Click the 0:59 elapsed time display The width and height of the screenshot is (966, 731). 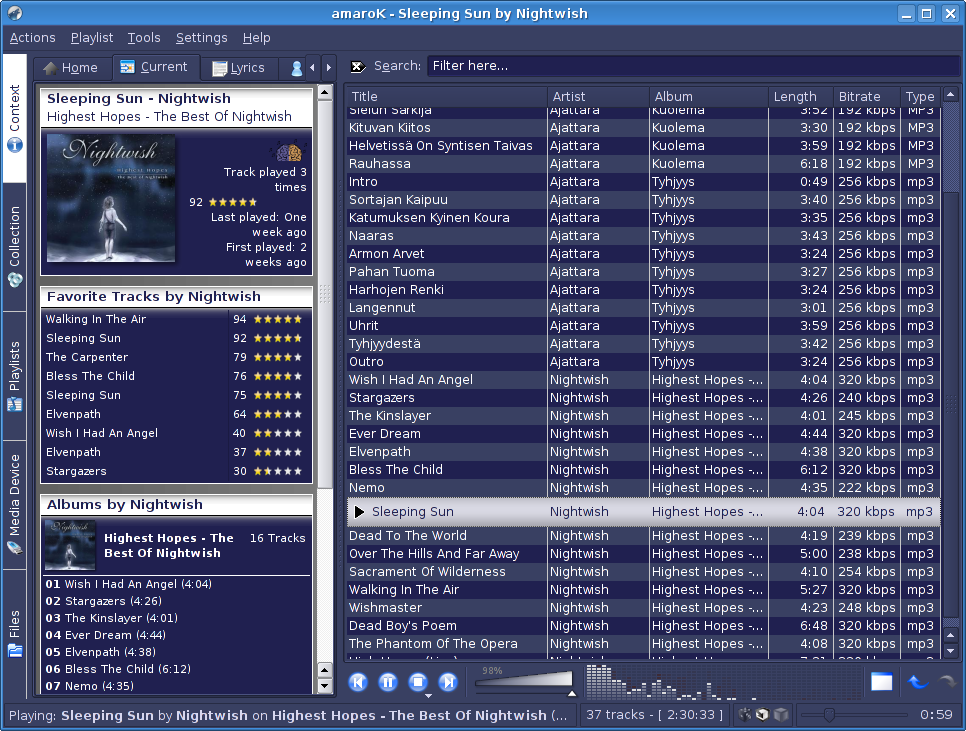(936, 714)
